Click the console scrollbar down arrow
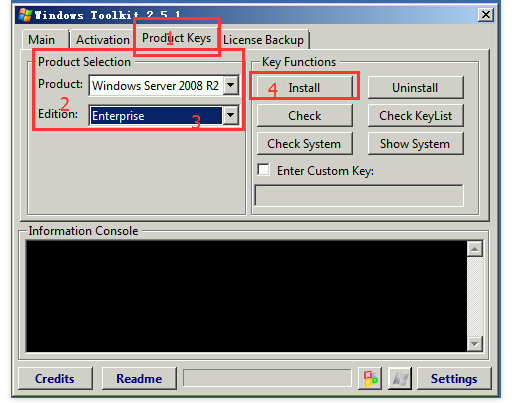The width and height of the screenshot is (515, 403). [475, 343]
